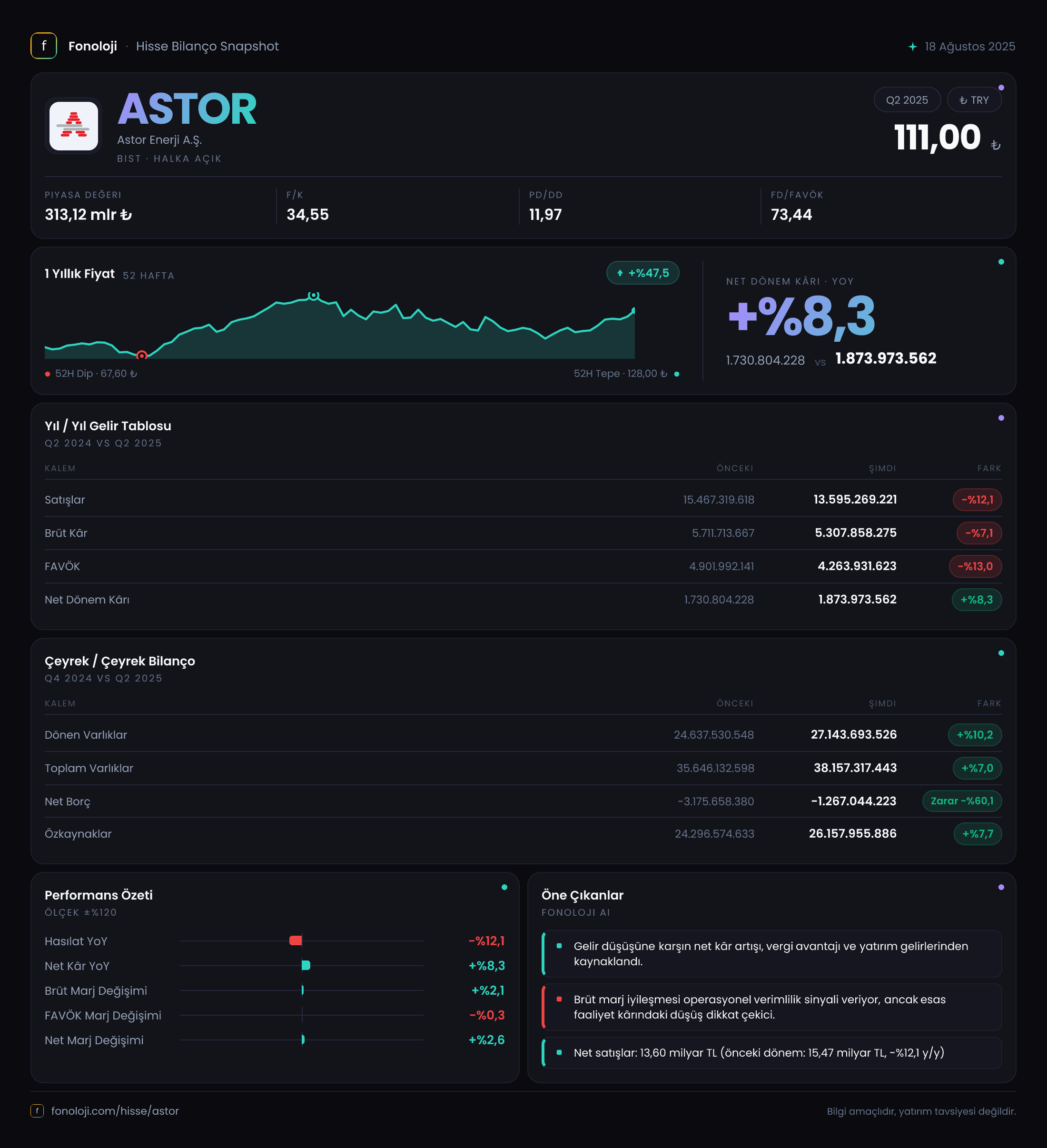Image resolution: width=1047 pixels, height=1148 pixels.
Task: Click the teal dot beside 52H Tepe
Action: point(676,374)
